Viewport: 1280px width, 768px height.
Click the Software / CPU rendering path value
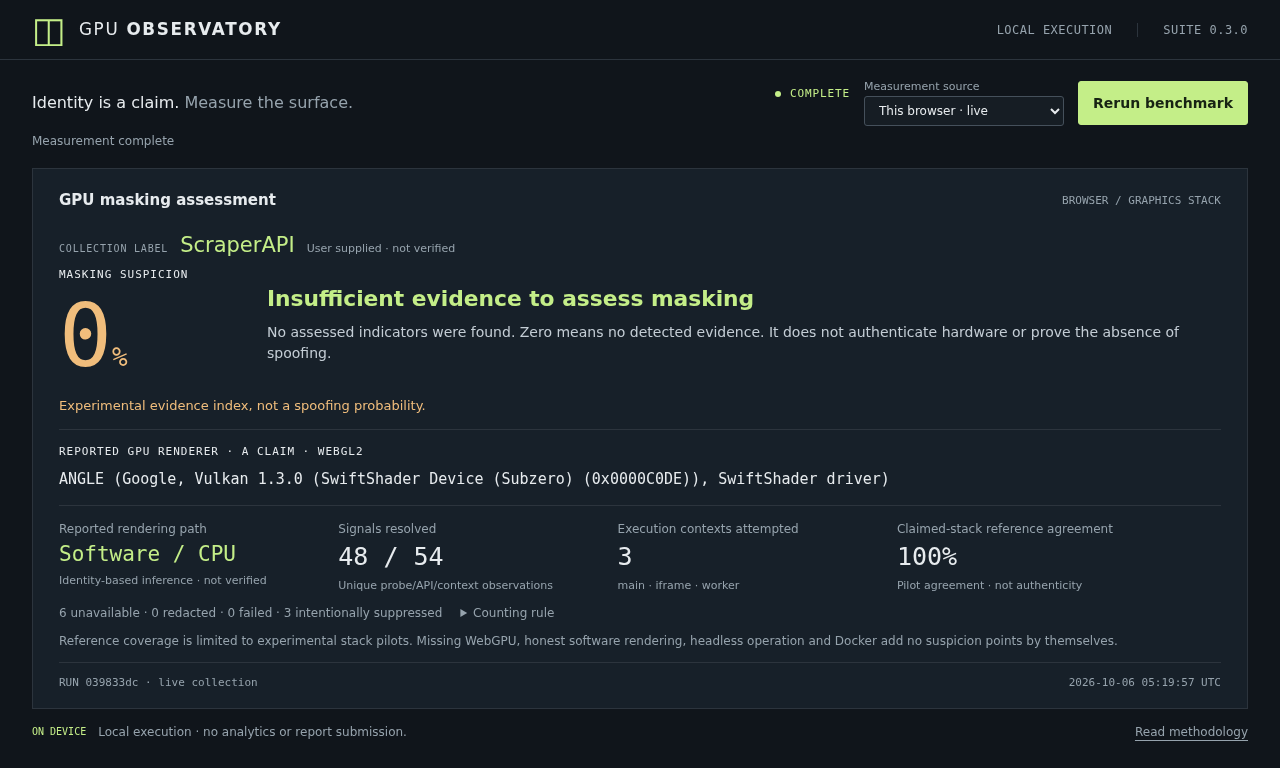(147, 554)
